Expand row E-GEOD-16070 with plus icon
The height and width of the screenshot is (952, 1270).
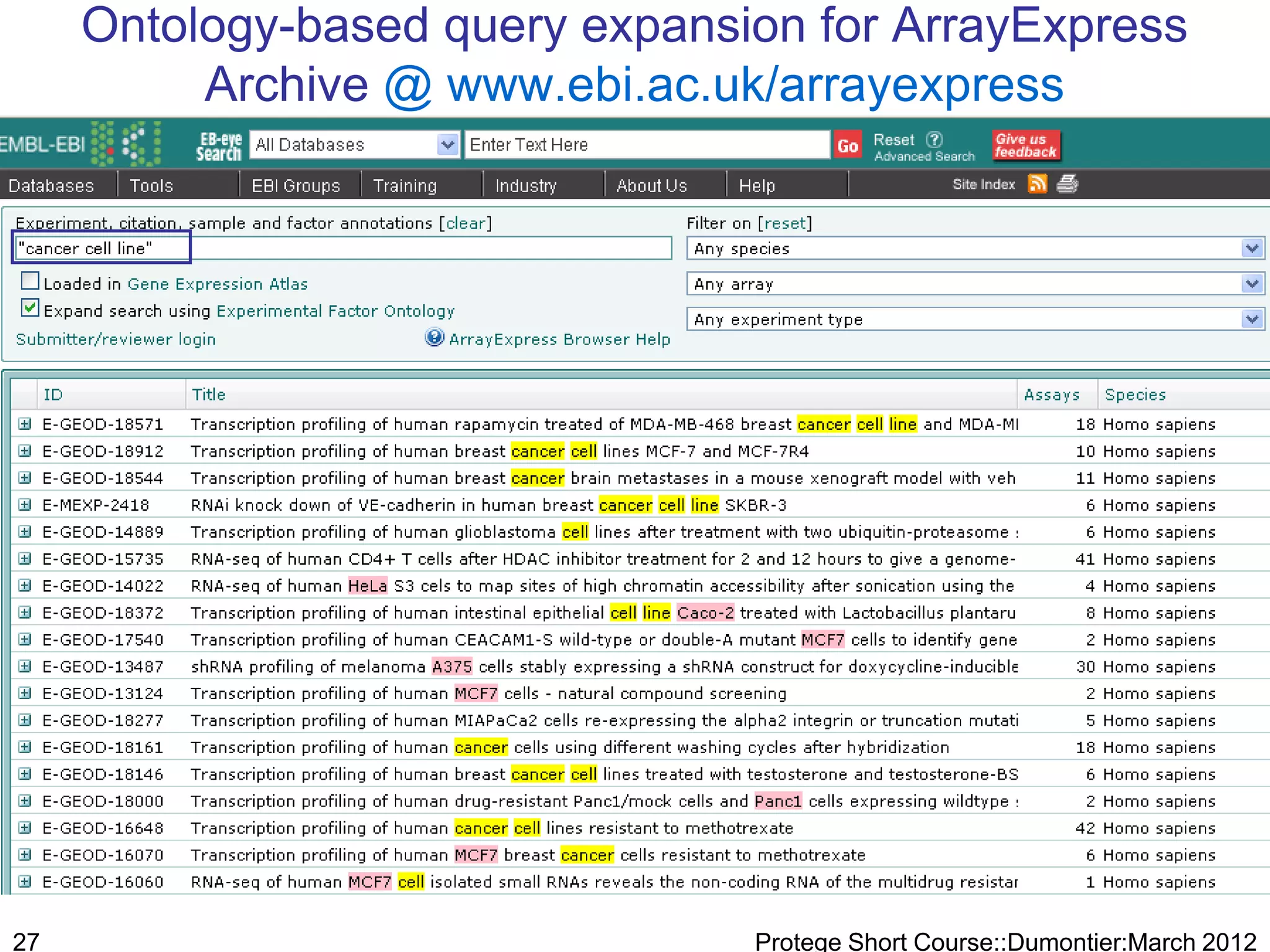(x=25, y=855)
